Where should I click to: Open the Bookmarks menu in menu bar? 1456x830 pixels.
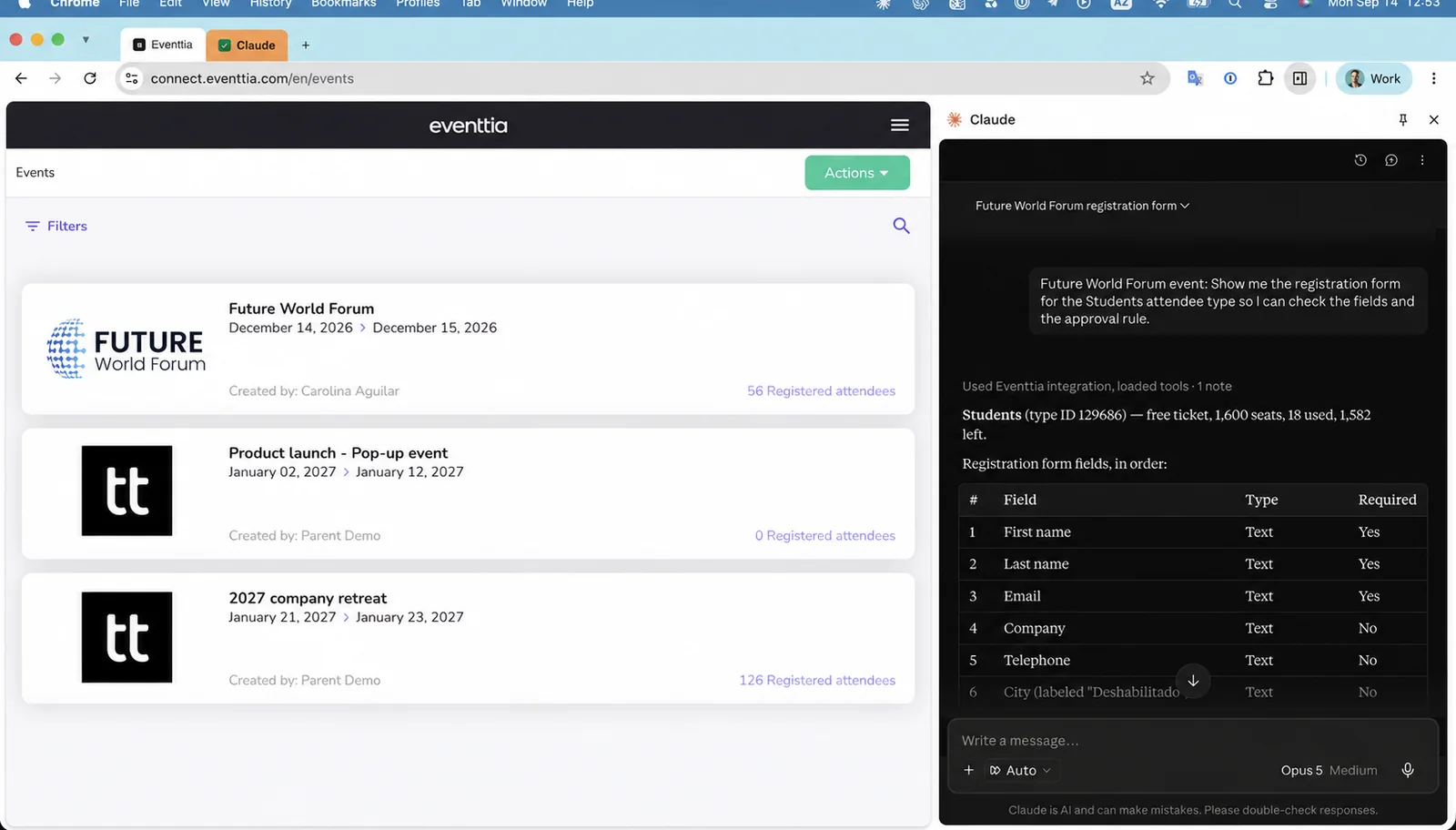pyautogui.click(x=343, y=4)
